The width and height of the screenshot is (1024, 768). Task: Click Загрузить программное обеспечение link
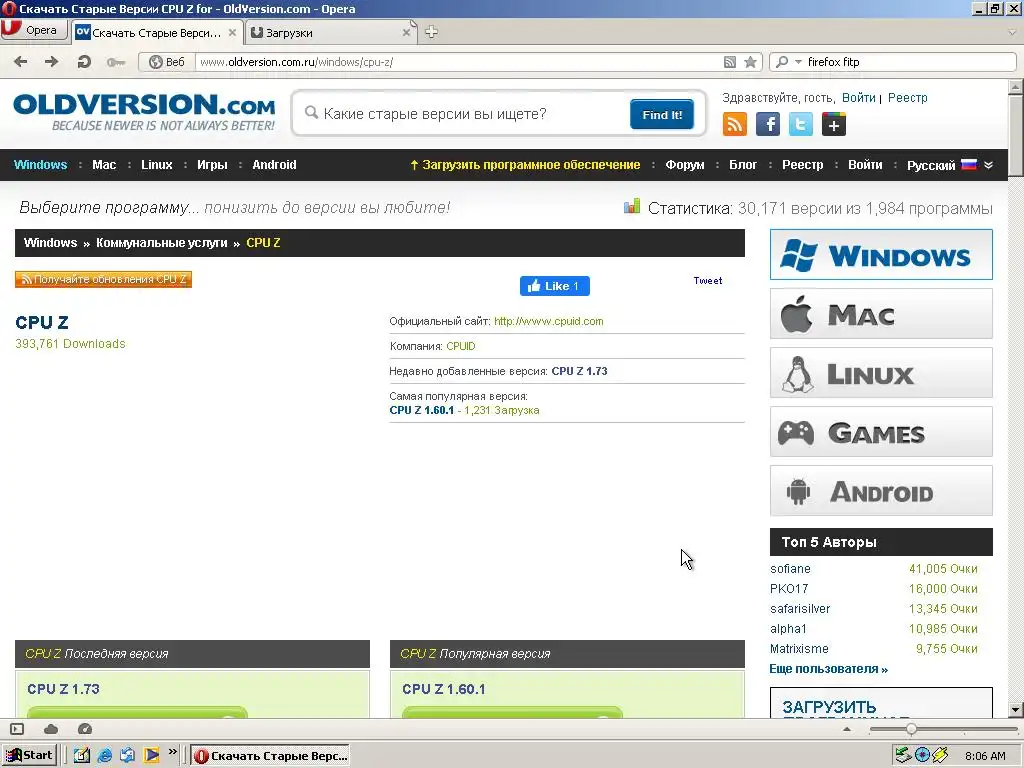tap(525, 165)
